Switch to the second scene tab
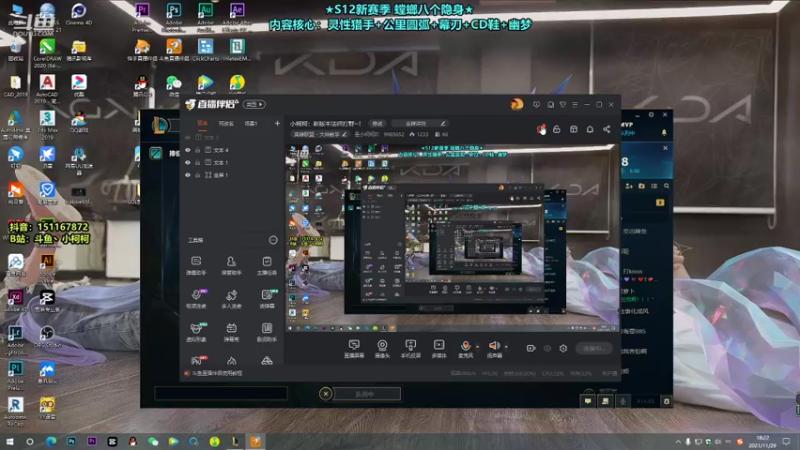The image size is (800, 450). click(226, 123)
